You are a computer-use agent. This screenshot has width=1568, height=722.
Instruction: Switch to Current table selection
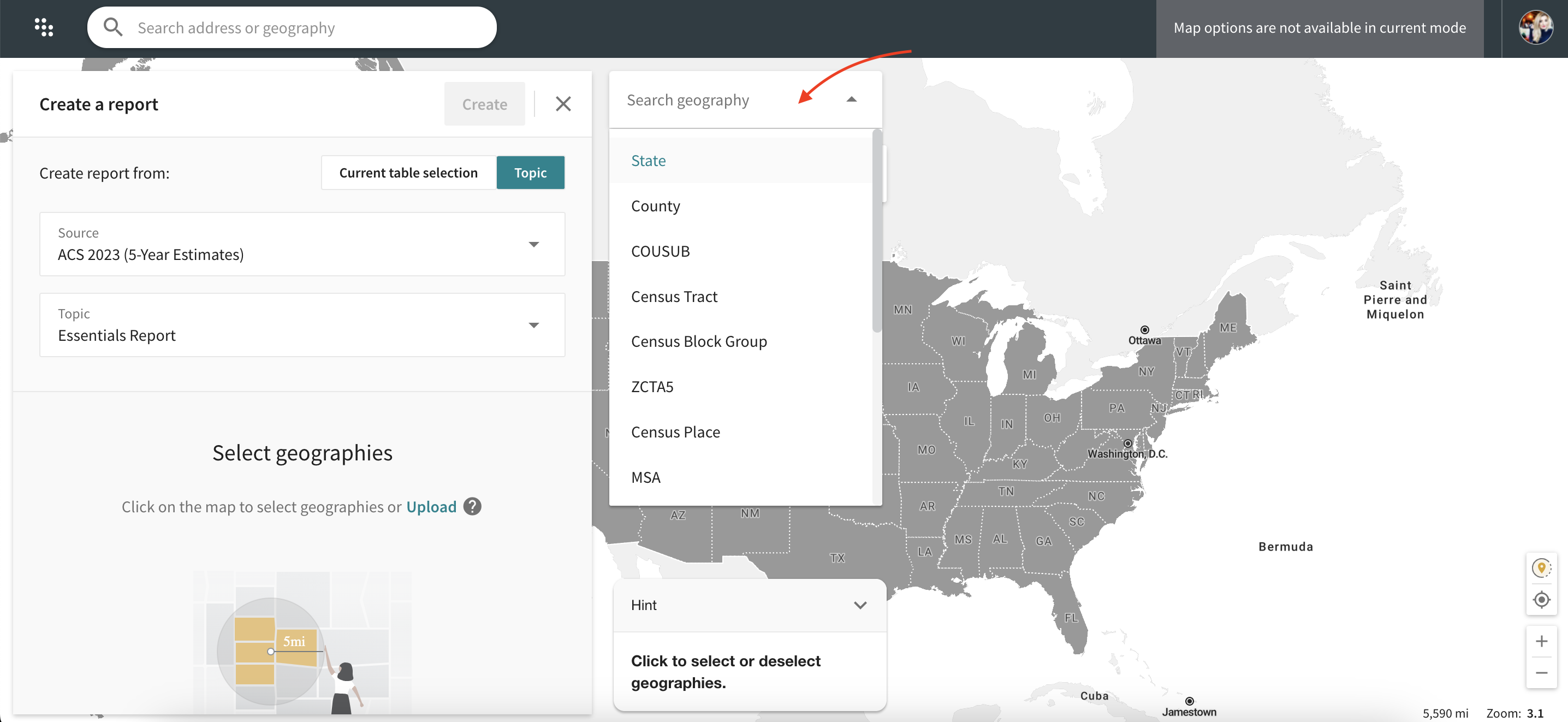(408, 173)
